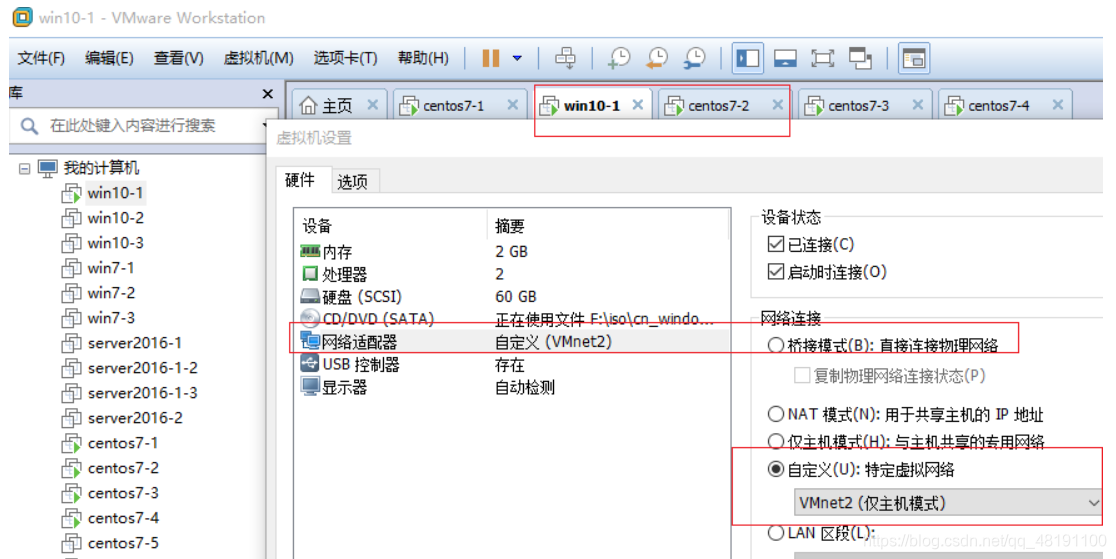The image size is (1116, 559).
Task: Select the NAT 模式(N) radio button
Action: click(776, 414)
